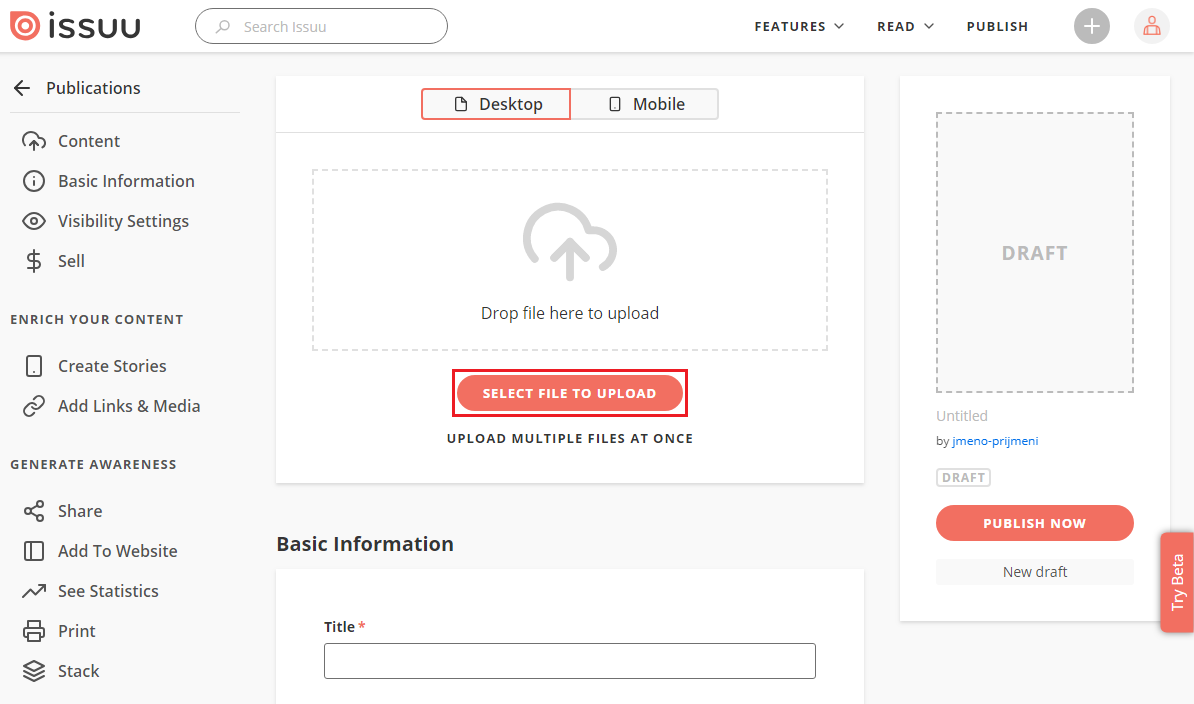This screenshot has width=1194, height=704.
Task: Click the See Statistics trend icon
Action: (x=34, y=591)
